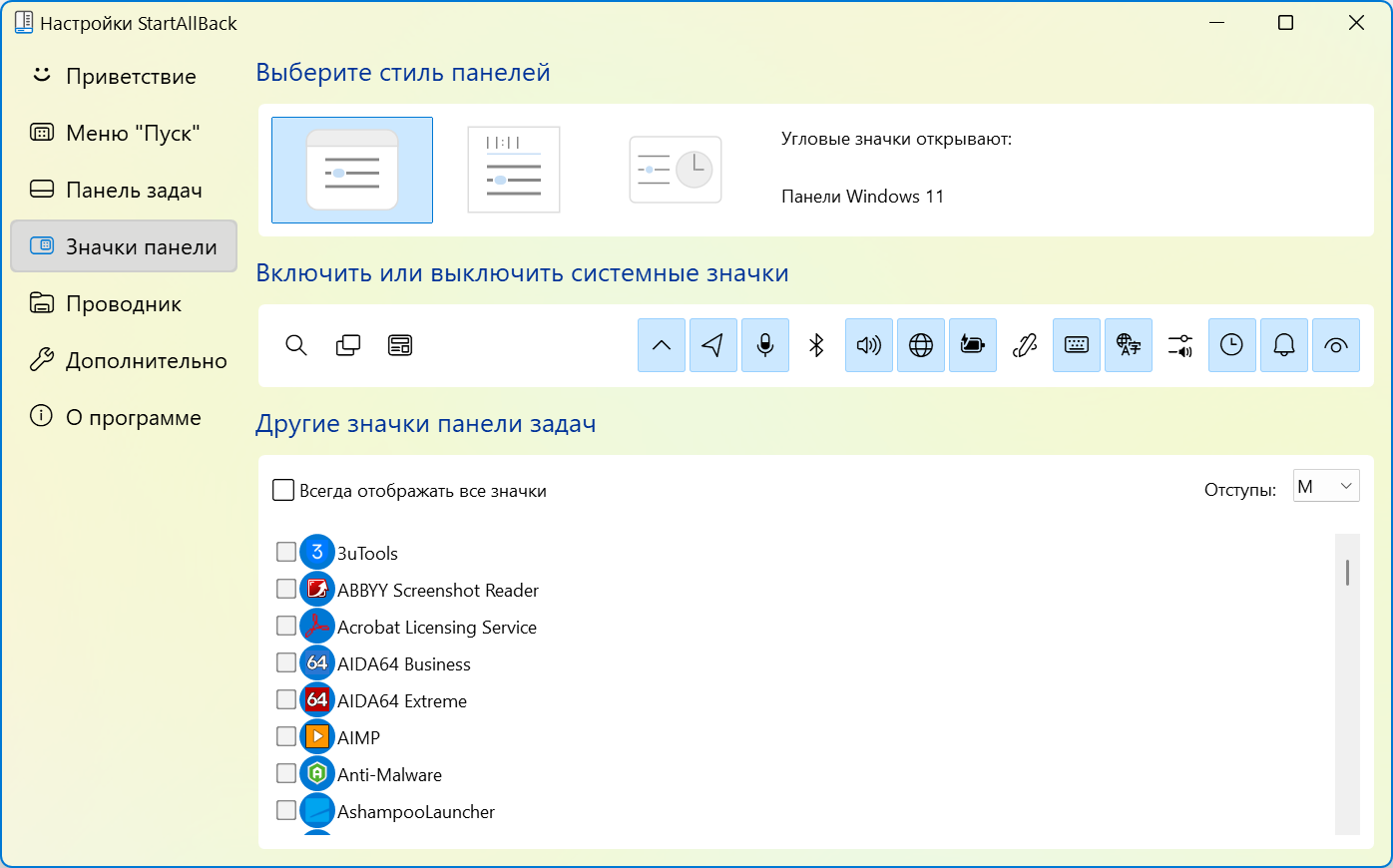Select the first taskbar style thumbnail
The image size is (1393, 868).
click(x=351, y=170)
